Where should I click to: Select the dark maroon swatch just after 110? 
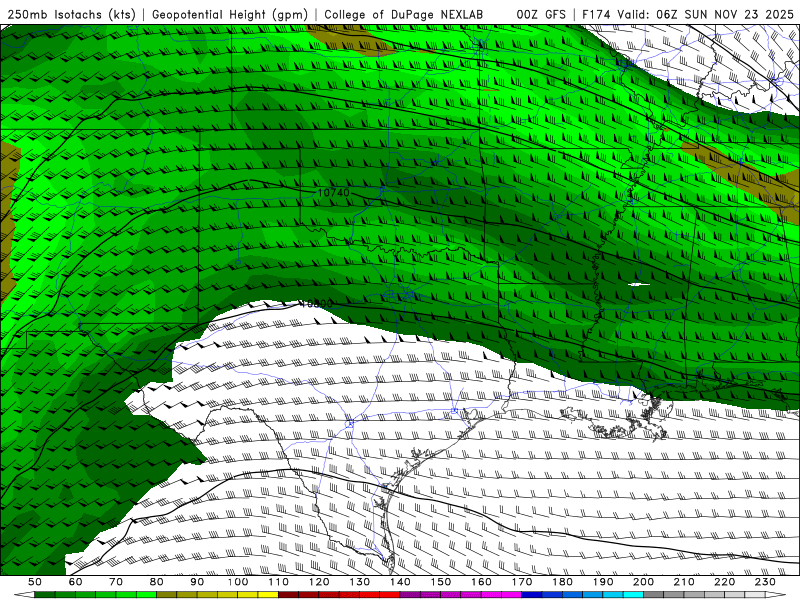click(x=288, y=595)
